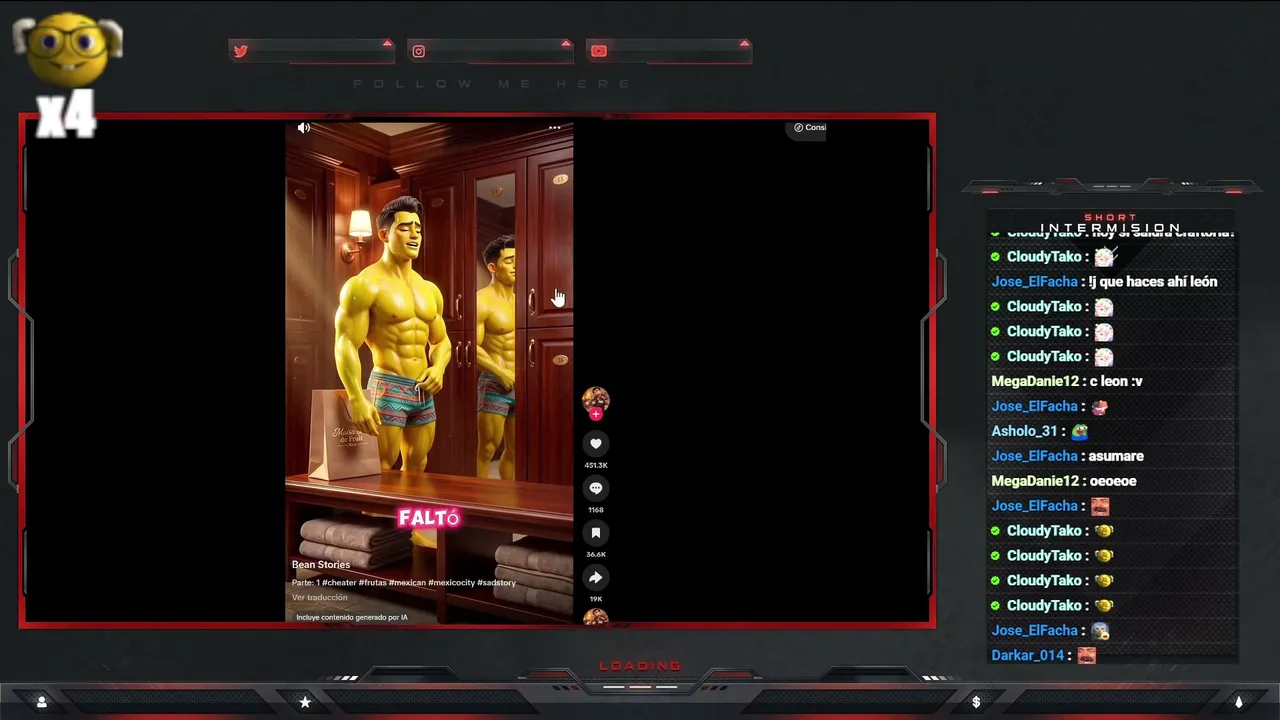Click the flame icon in the bottom bar
The width and height of the screenshot is (1280, 720).
pos(1238,702)
